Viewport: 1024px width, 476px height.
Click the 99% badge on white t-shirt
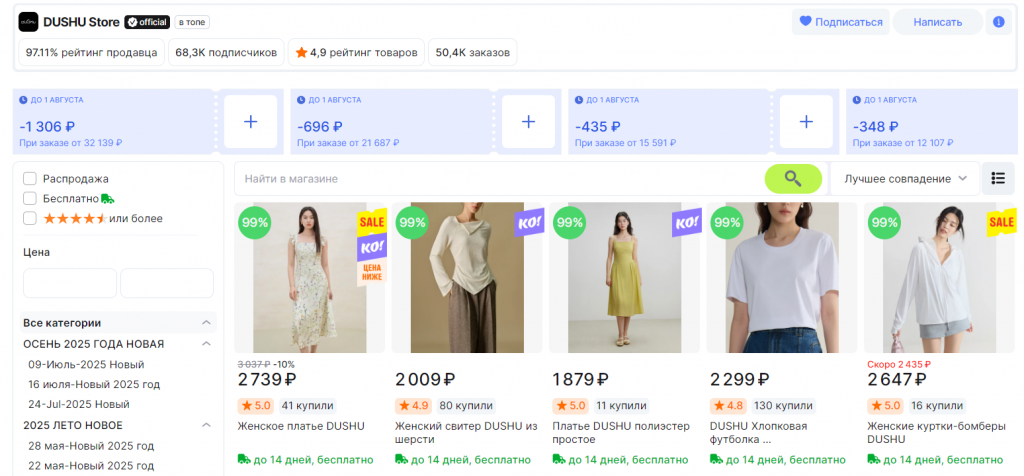click(x=727, y=222)
